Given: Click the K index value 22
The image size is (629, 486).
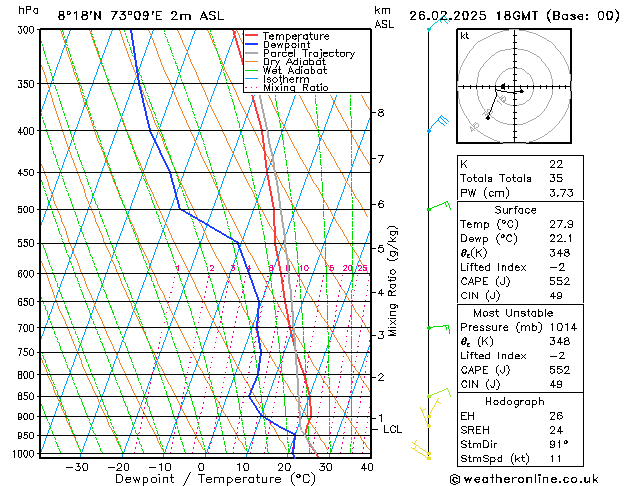Looking at the screenshot, I should tap(556, 164).
